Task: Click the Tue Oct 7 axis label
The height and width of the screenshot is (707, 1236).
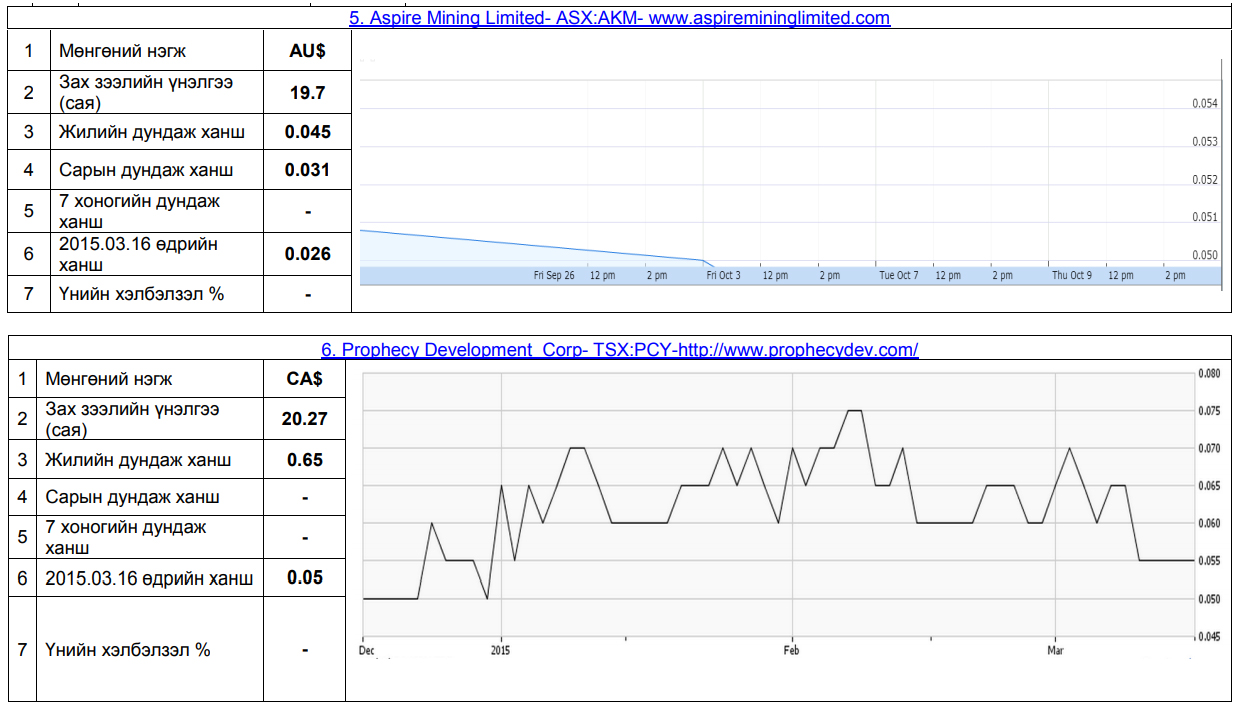Action: [898, 275]
